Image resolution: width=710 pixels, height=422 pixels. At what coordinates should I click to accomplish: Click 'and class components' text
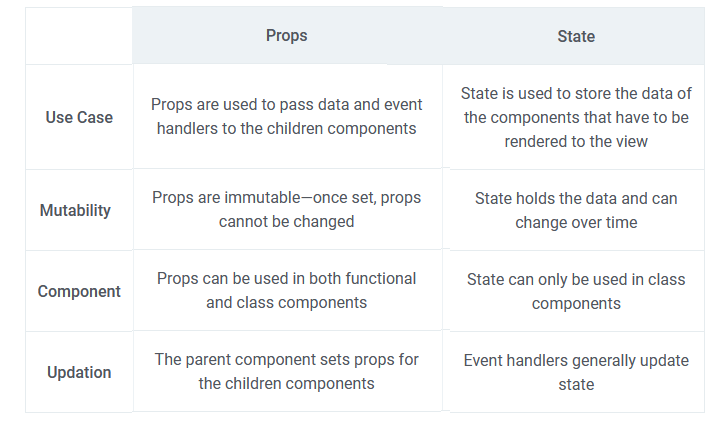[x=287, y=302]
